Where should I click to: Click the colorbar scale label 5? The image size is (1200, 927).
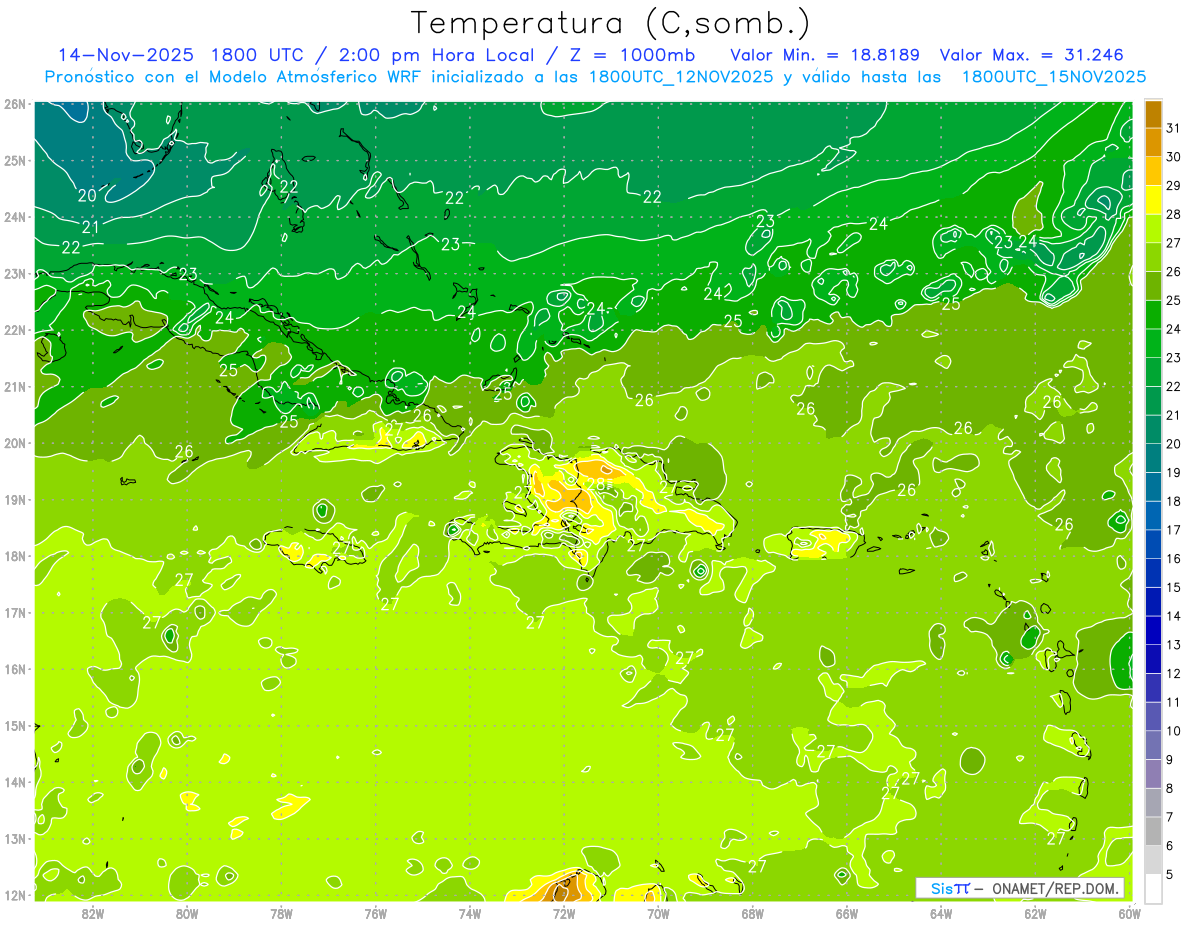pyautogui.click(x=1169, y=874)
